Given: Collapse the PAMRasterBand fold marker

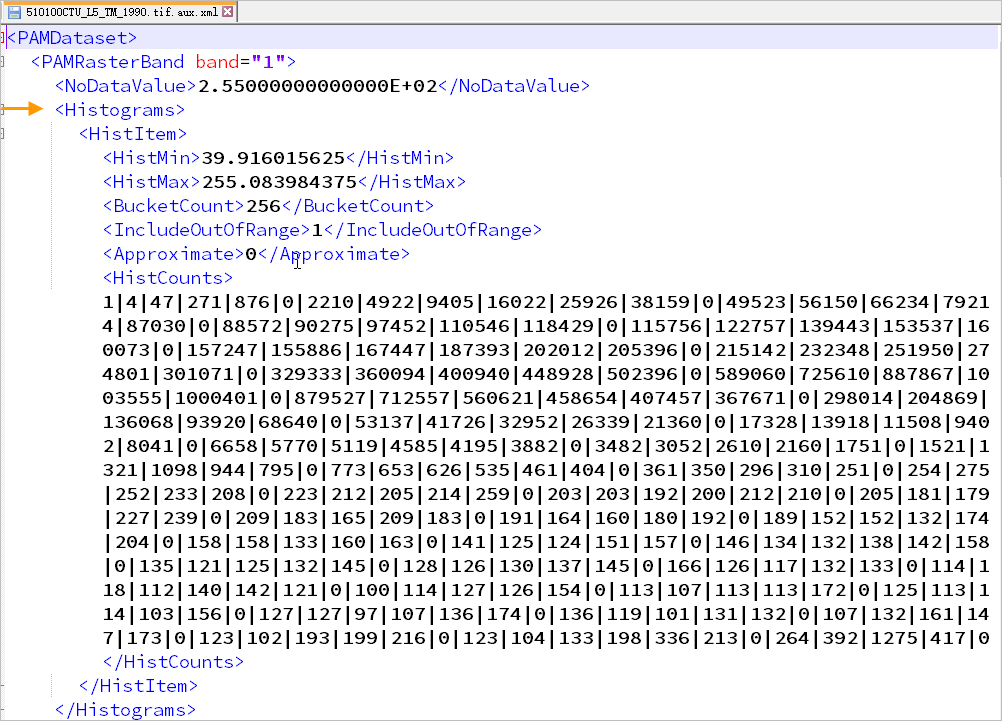Looking at the screenshot, I should point(4,62).
